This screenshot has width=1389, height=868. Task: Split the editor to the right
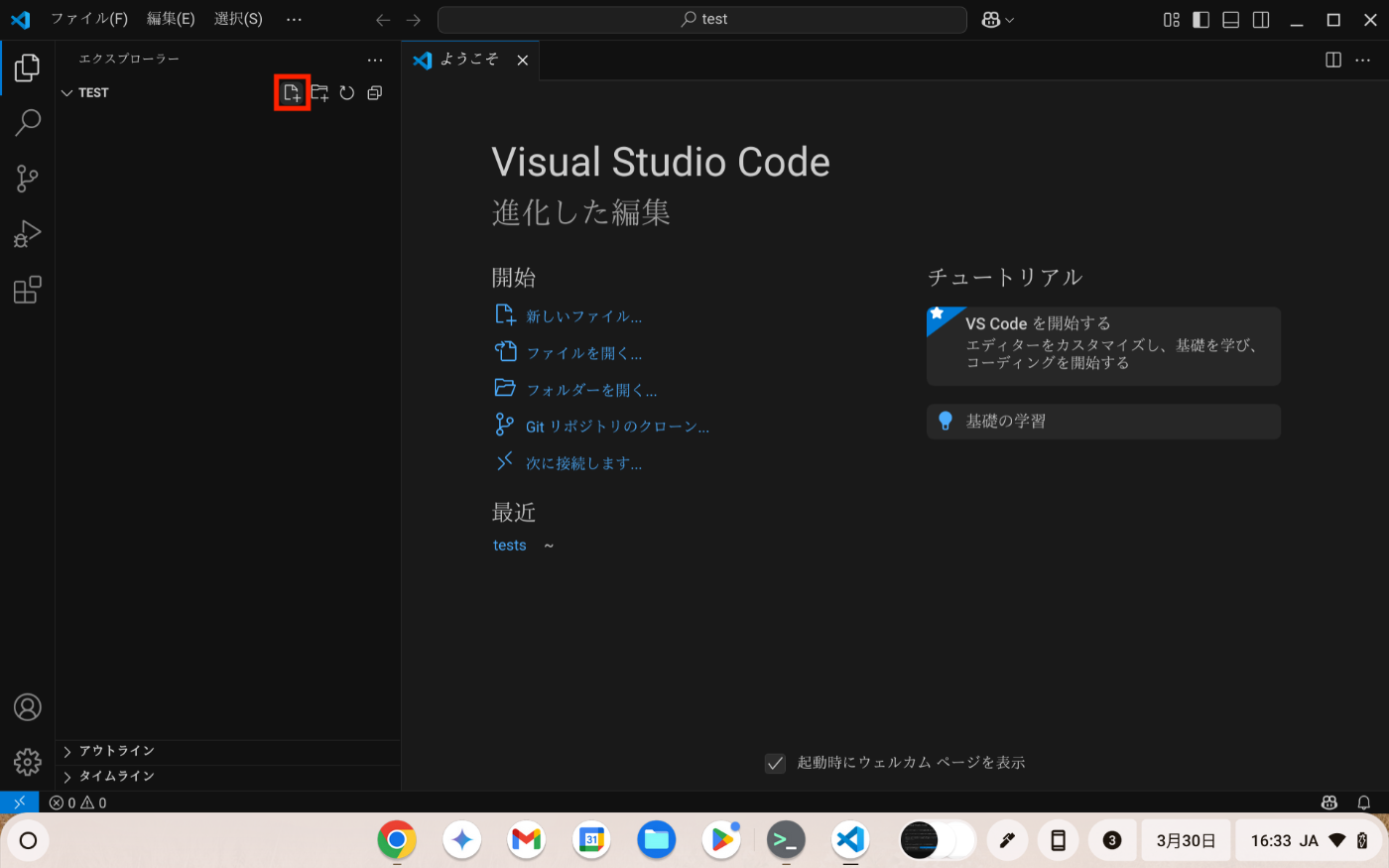(x=1333, y=60)
